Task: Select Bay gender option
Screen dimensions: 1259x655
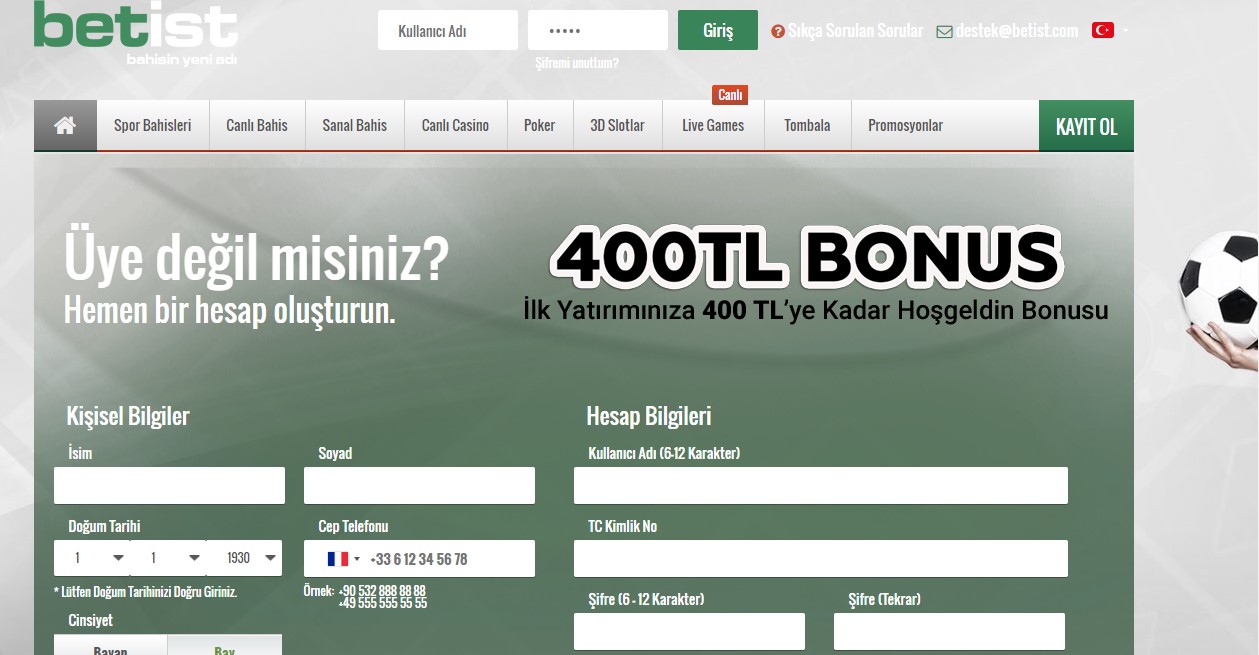Action: pos(225,645)
